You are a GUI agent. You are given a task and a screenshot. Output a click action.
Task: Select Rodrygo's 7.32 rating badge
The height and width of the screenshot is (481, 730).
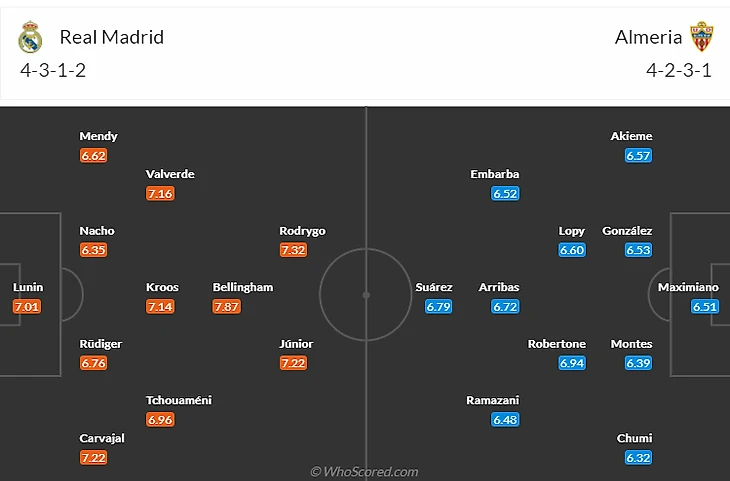[x=293, y=250]
